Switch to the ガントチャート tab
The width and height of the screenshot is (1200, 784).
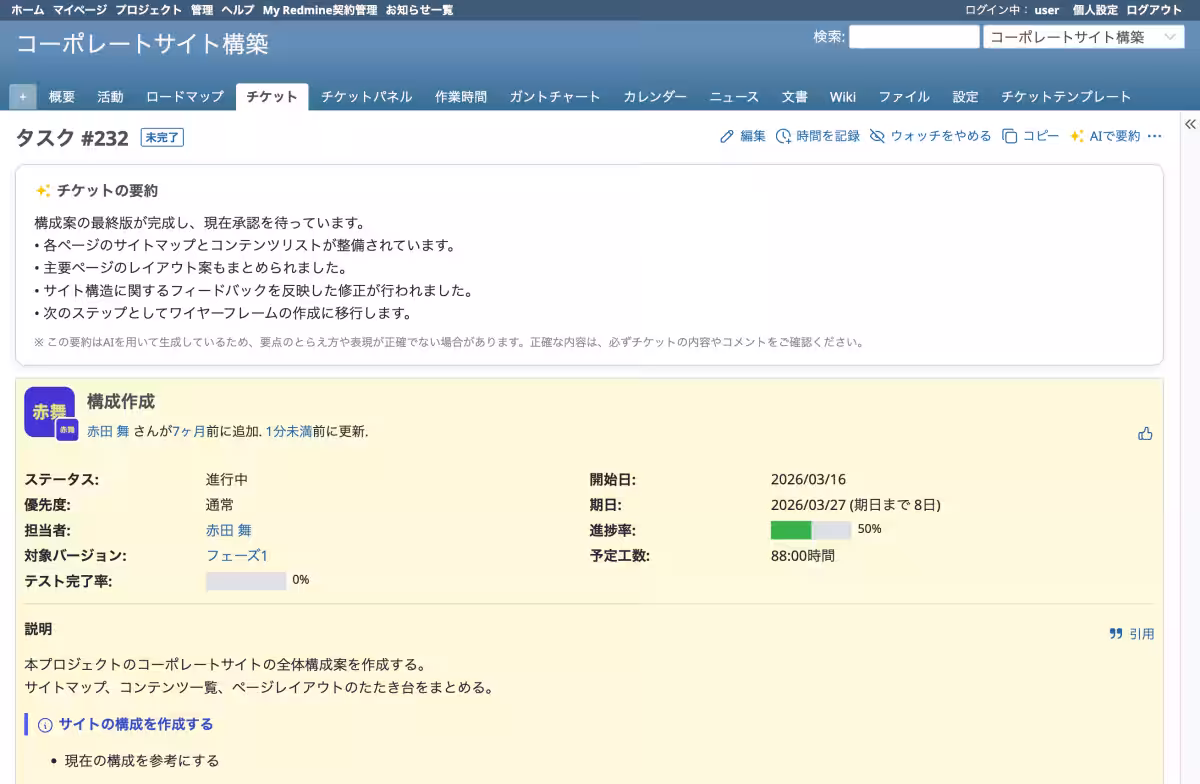(x=557, y=96)
